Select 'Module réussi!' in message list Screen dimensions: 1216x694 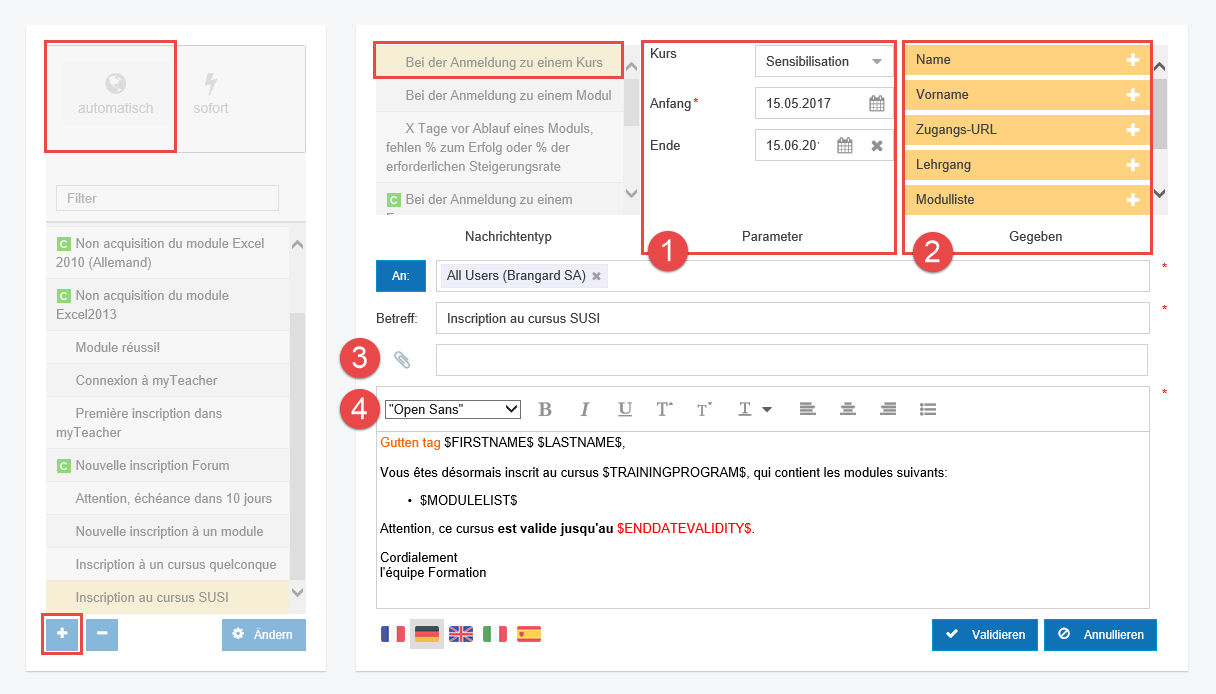118,347
